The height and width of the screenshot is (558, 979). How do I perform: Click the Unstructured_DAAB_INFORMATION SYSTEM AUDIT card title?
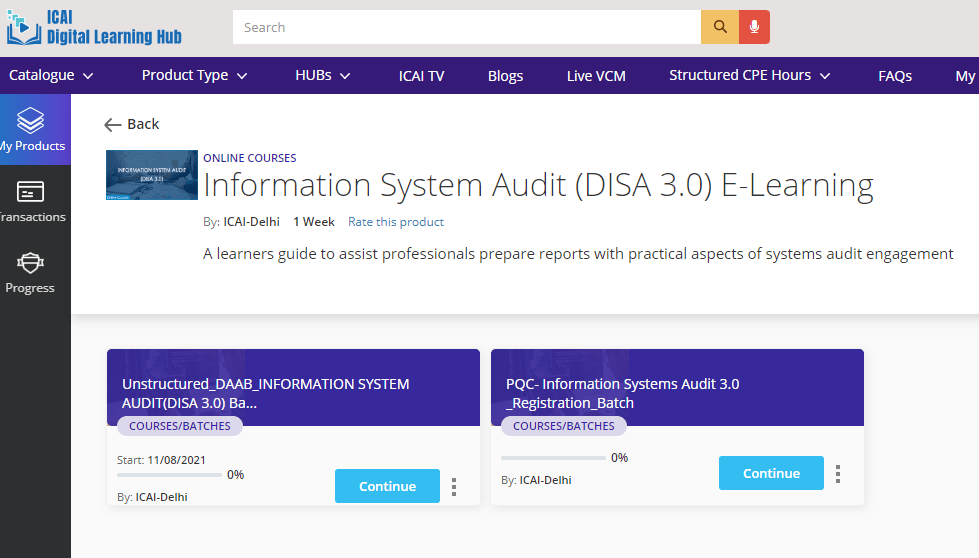tap(265, 393)
